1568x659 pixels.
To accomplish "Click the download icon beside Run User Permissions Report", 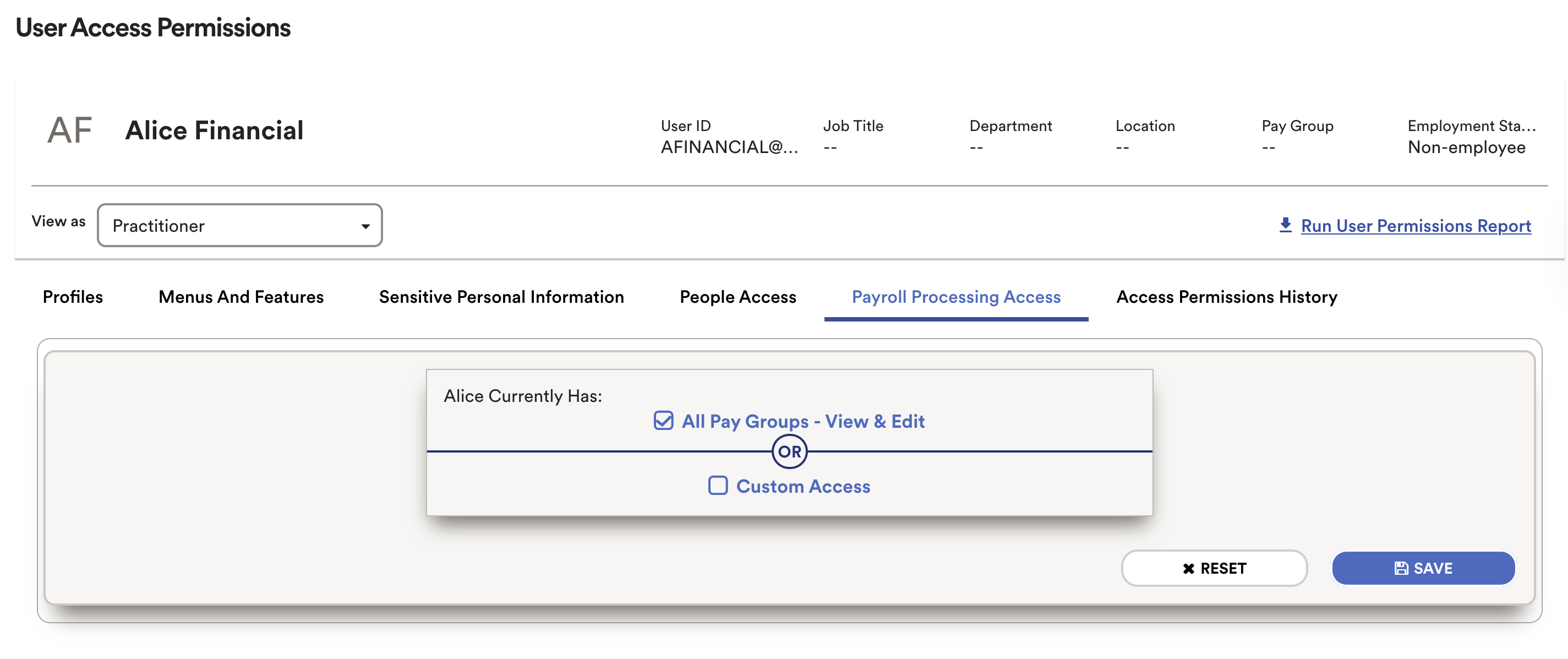I will 1285,225.
